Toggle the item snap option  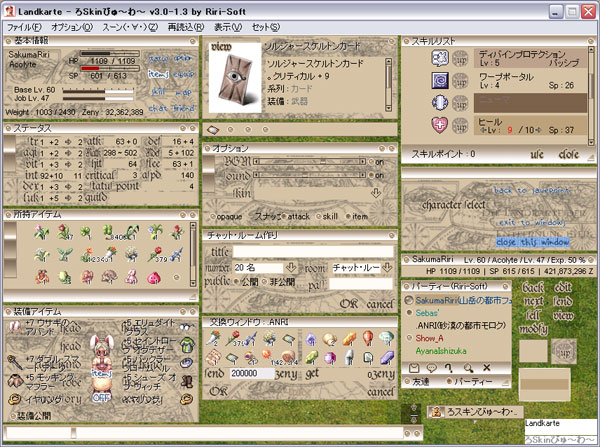click(348, 217)
